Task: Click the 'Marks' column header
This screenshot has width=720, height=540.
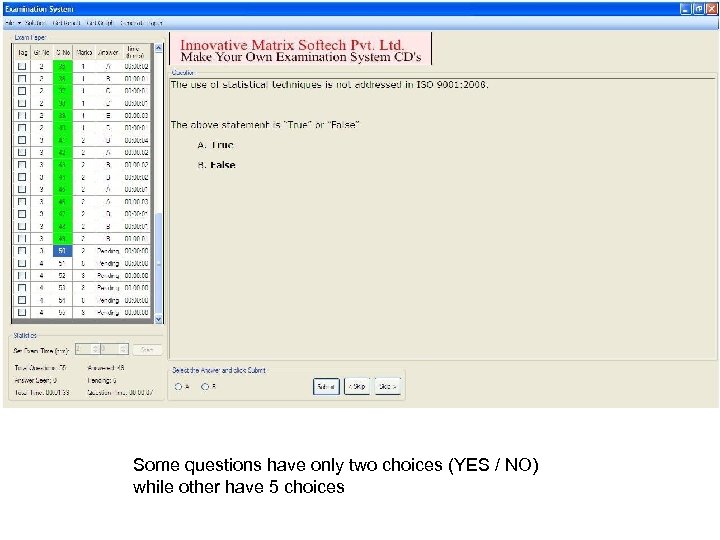Action: [x=84, y=52]
